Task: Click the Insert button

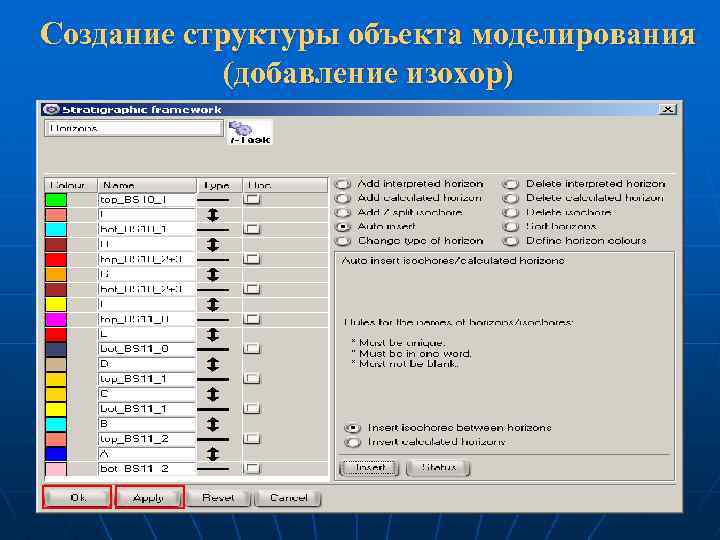Action: coord(369,468)
